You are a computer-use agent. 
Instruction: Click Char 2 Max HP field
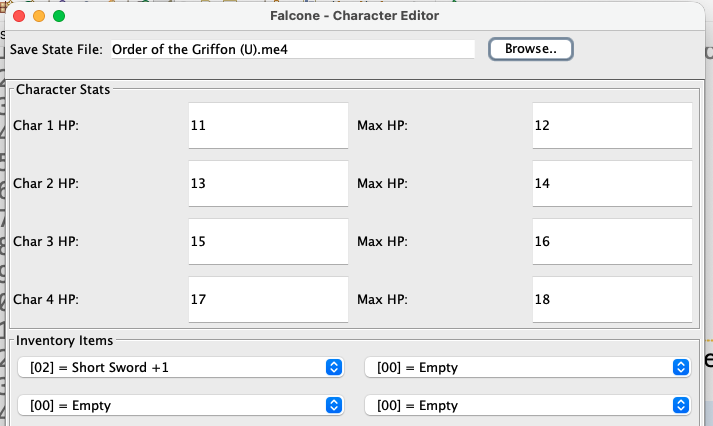[x=612, y=184]
